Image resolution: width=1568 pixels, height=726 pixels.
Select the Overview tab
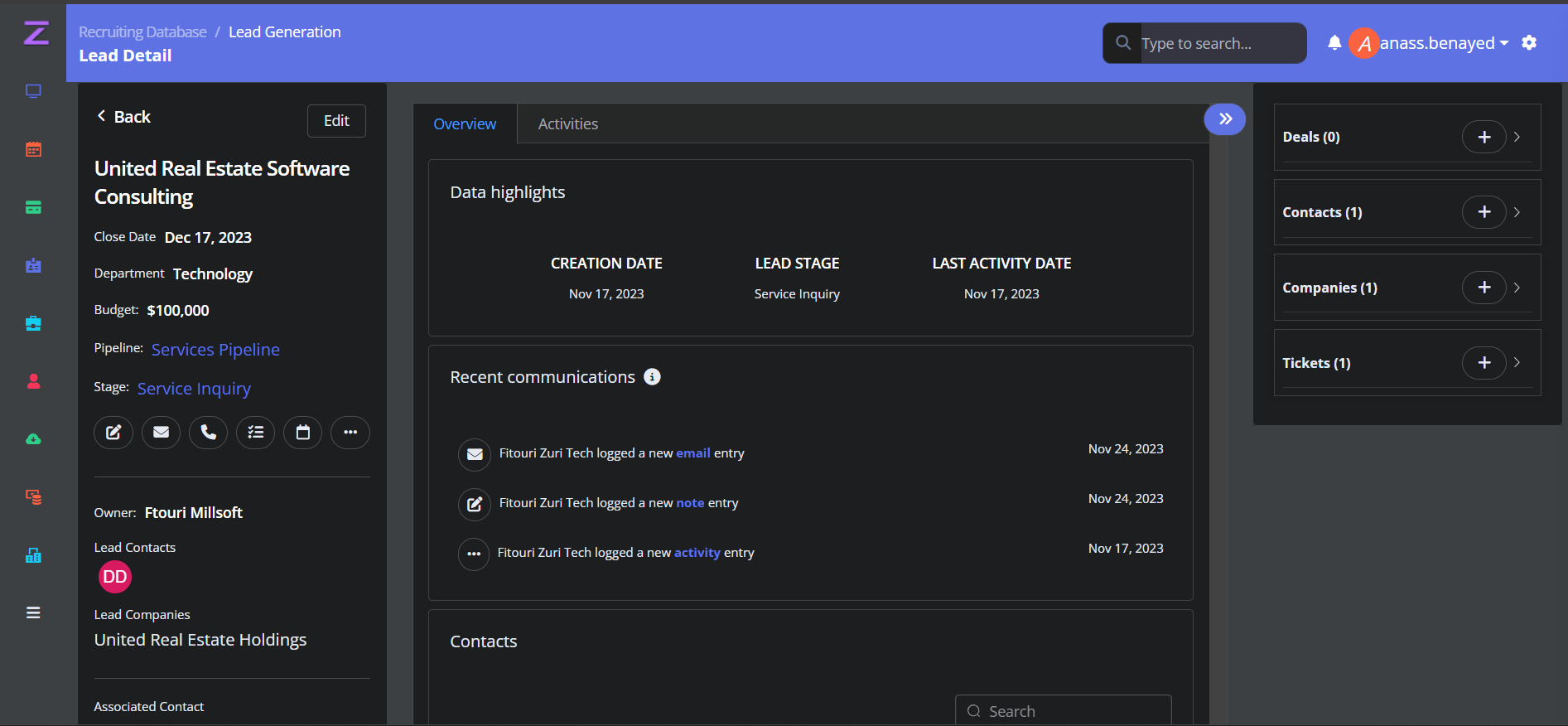point(465,124)
